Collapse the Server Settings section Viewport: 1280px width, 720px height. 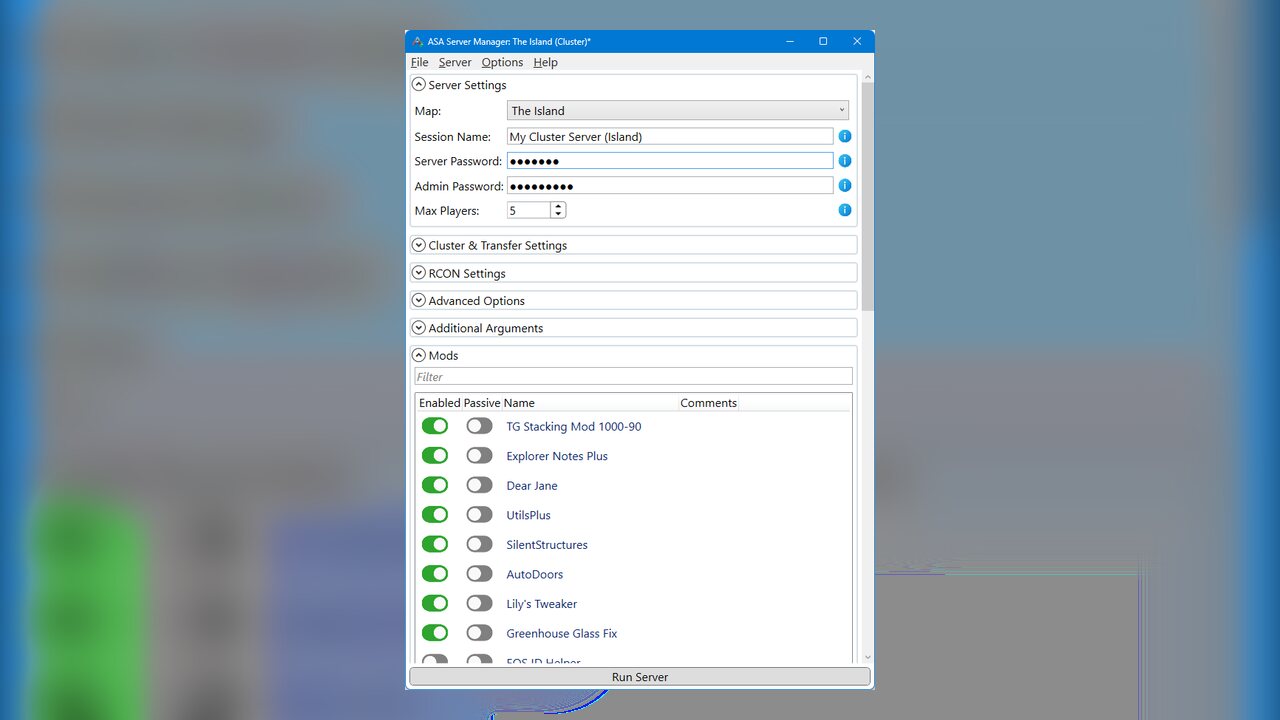[419, 85]
